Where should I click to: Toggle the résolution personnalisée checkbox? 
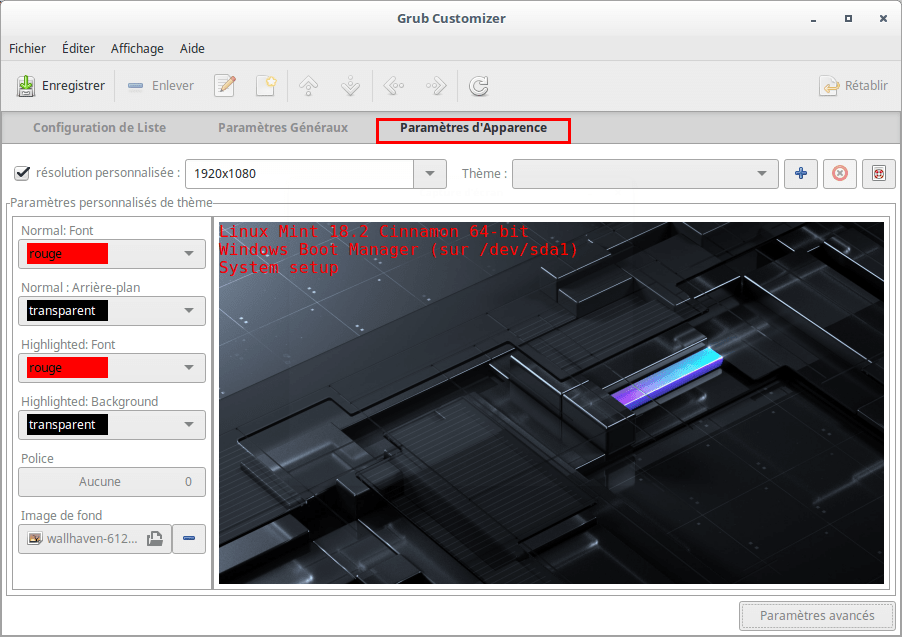point(22,173)
